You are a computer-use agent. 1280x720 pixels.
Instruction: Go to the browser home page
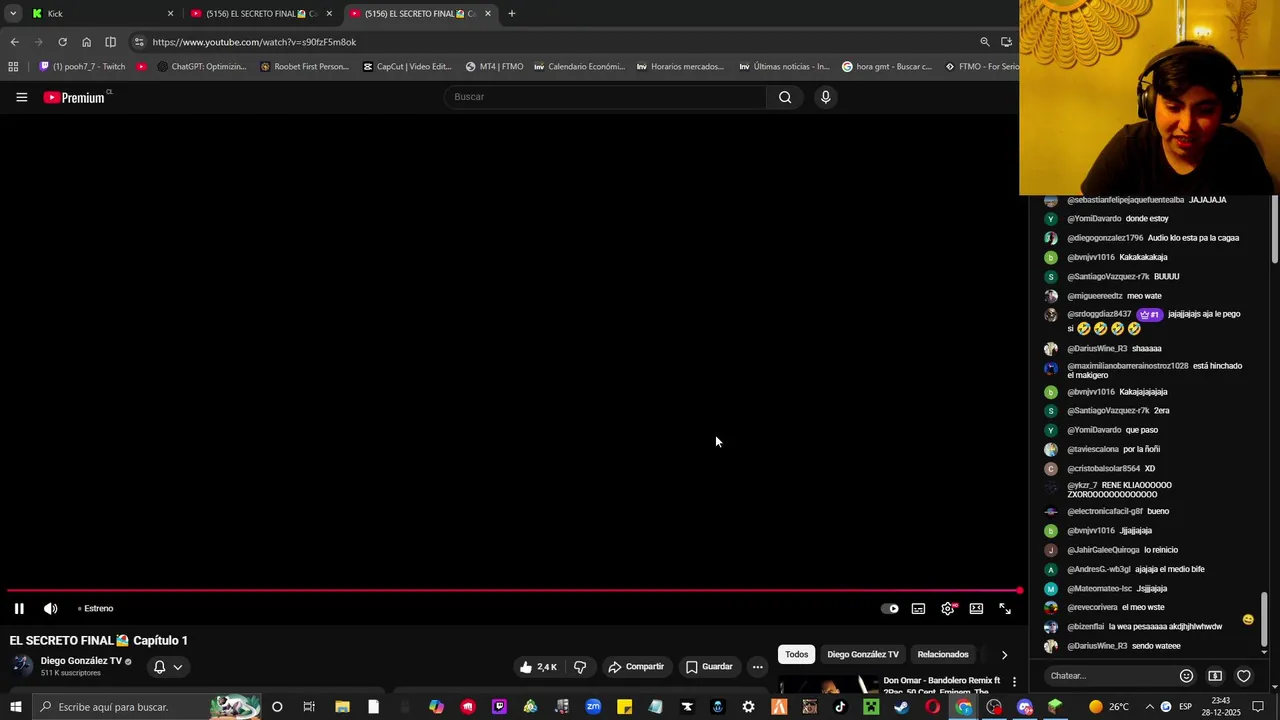tap(86, 42)
